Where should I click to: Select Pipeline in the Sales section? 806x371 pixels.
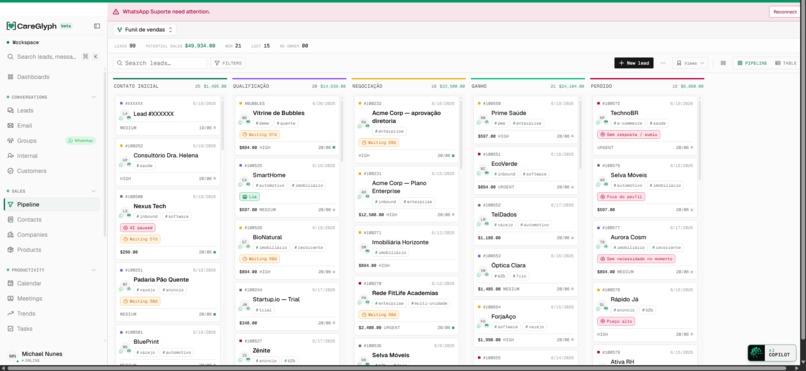(51, 205)
